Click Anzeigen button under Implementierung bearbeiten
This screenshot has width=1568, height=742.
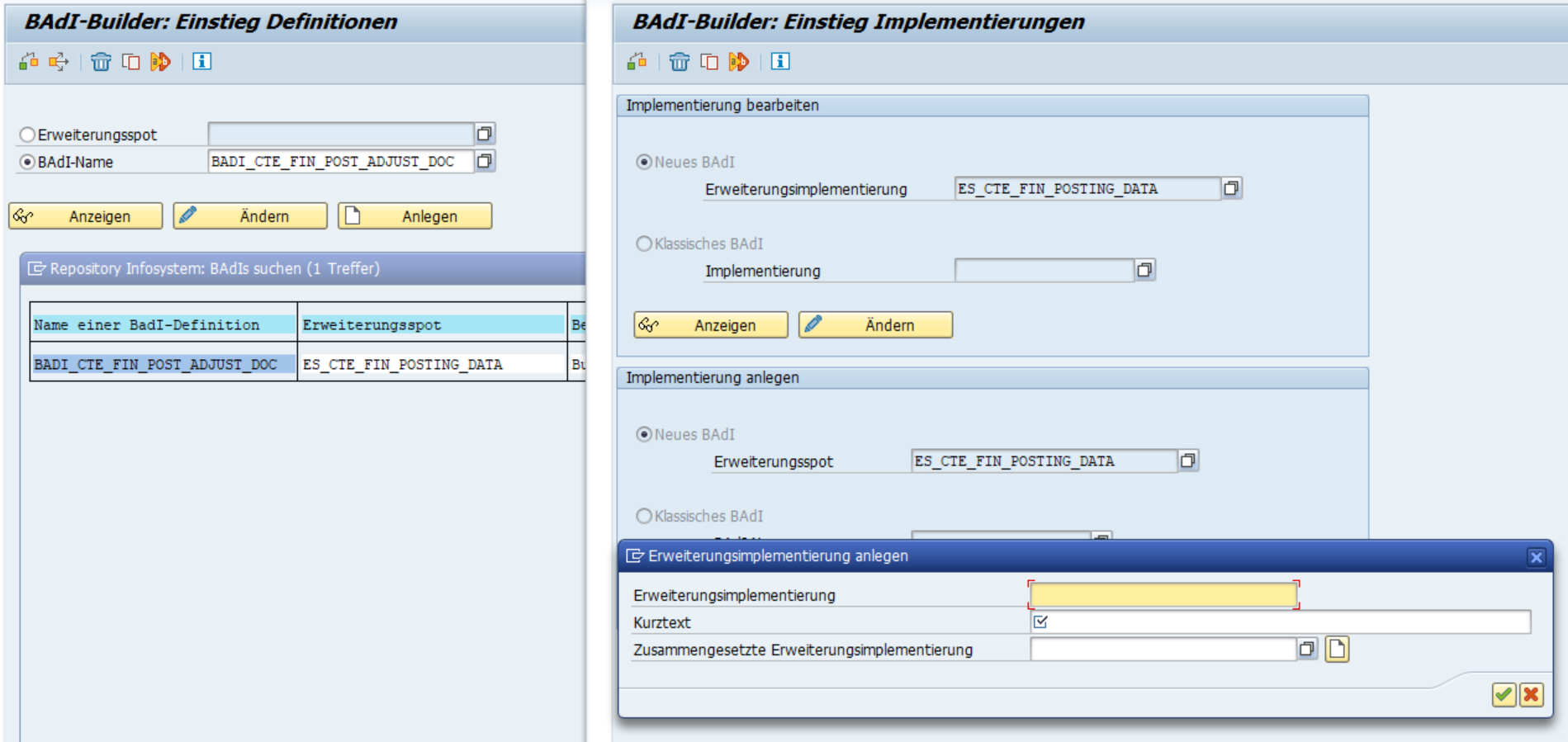pyautogui.click(x=711, y=325)
